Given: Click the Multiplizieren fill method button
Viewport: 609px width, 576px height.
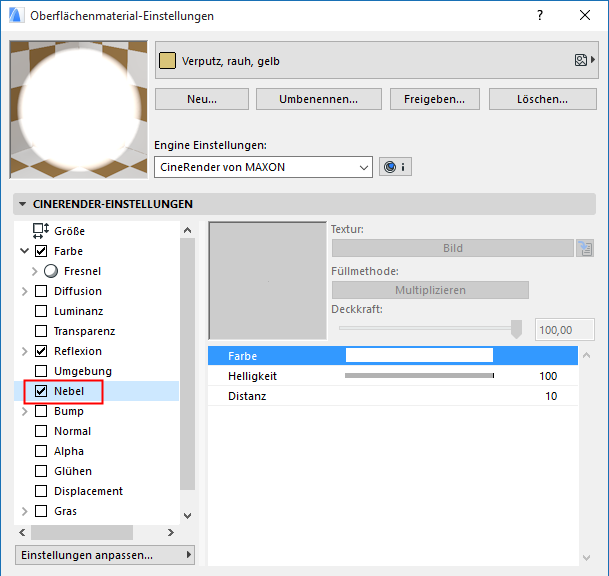Looking at the screenshot, I should 430,290.
